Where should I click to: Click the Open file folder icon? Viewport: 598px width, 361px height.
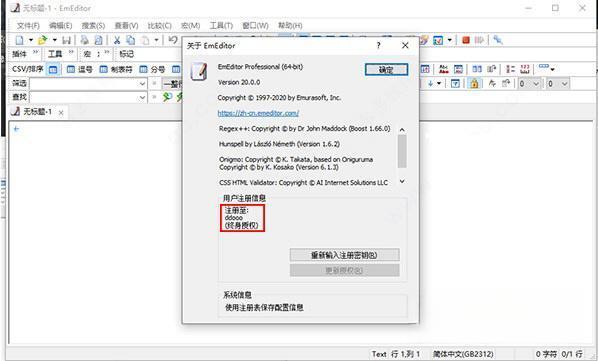click(x=43, y=40)
